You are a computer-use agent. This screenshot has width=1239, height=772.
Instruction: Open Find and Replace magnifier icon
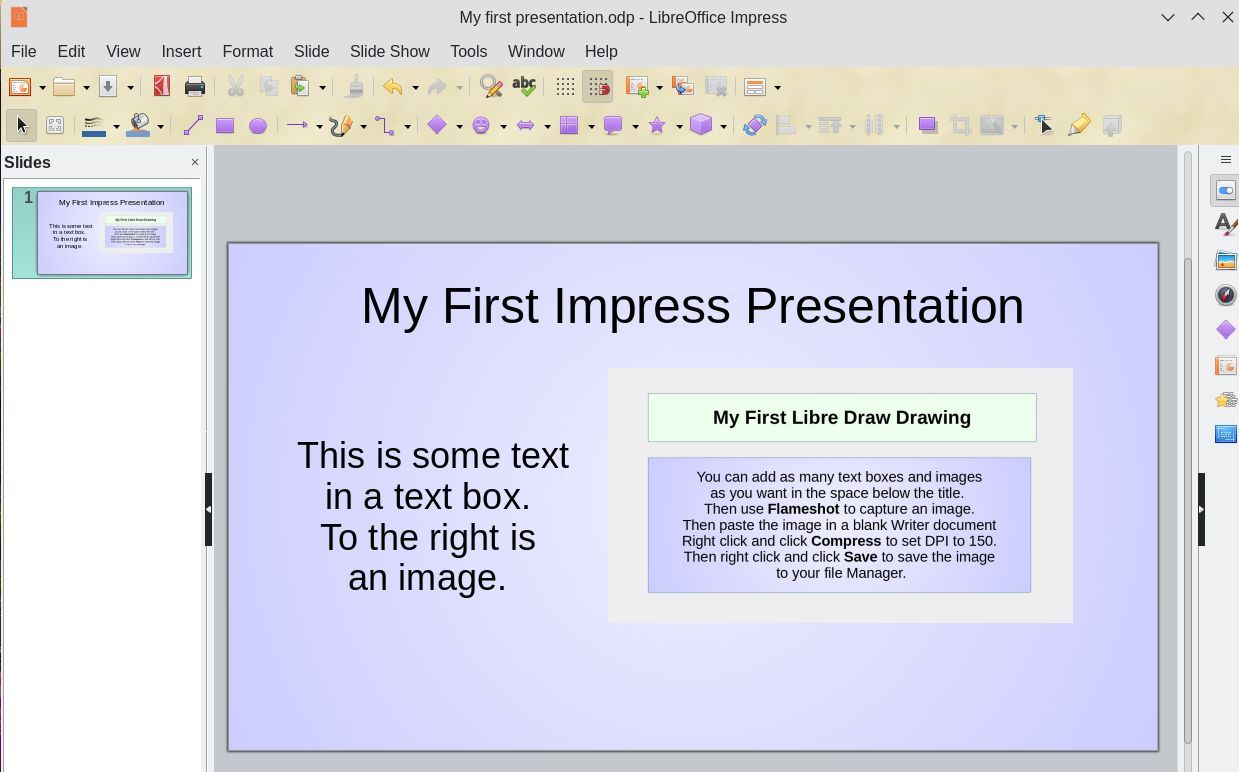[490, 87]
